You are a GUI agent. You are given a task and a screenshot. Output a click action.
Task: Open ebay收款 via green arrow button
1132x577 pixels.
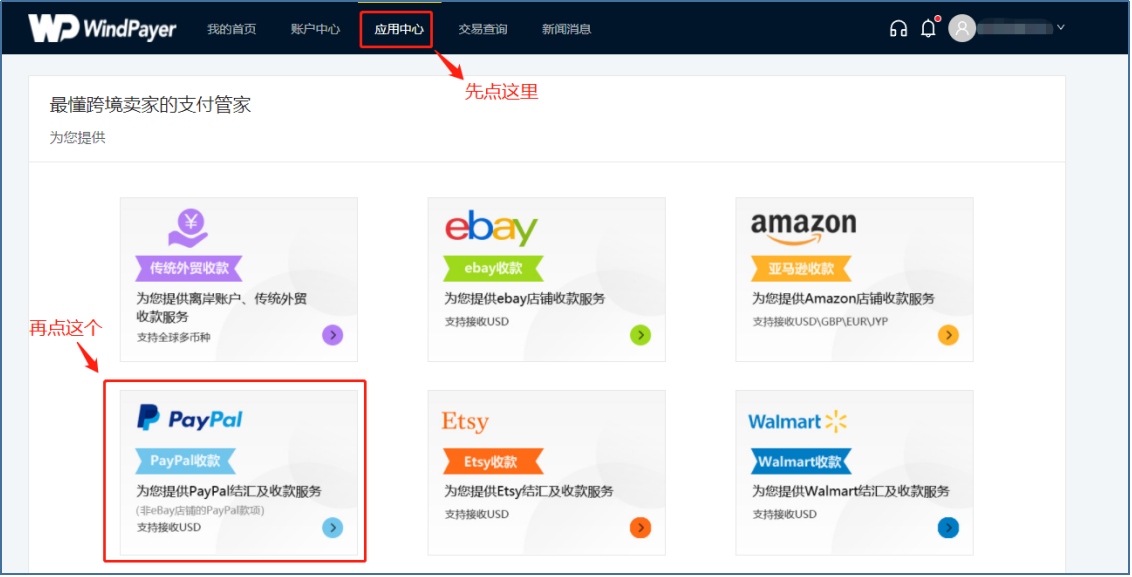640,335
